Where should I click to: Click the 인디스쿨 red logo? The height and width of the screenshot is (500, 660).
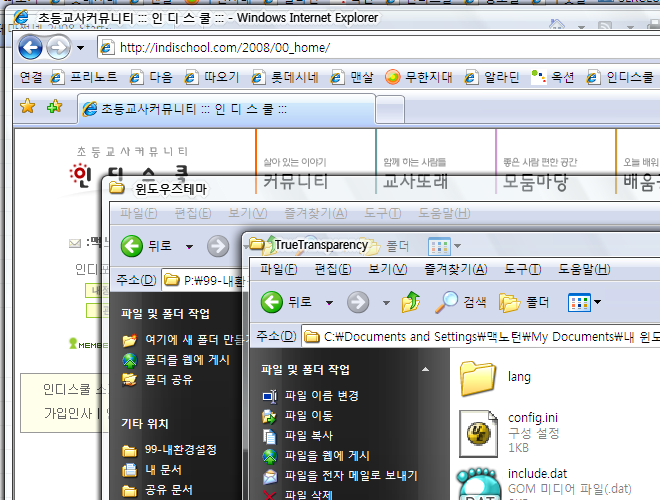80,176
